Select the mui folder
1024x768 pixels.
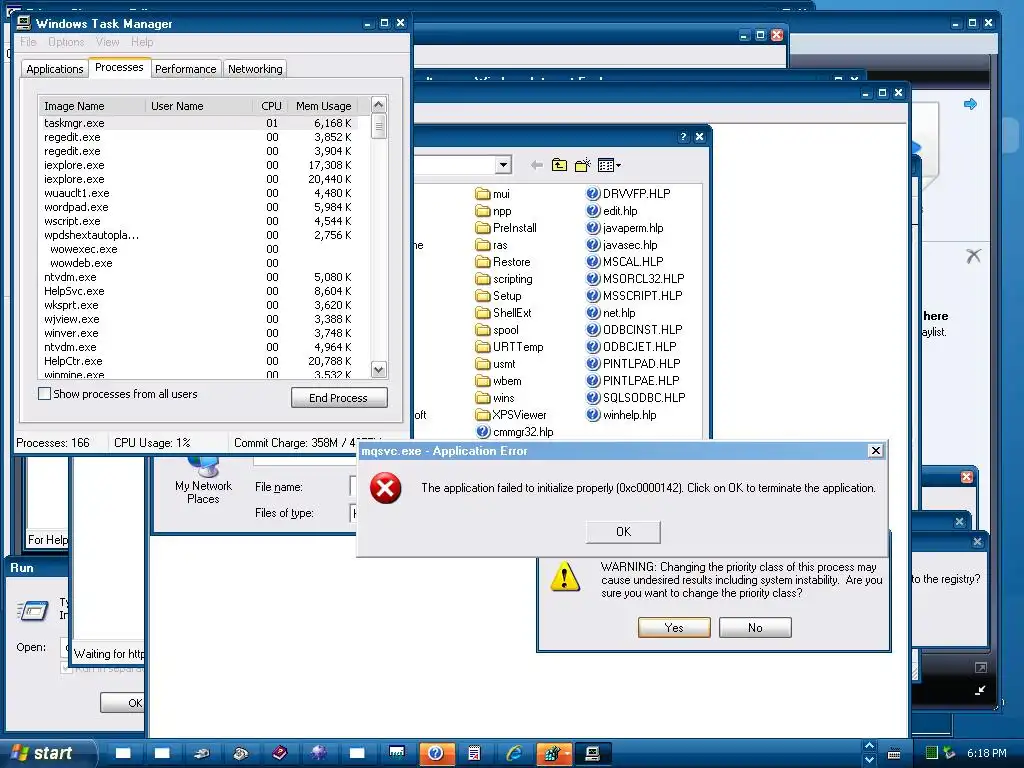coord(493,194)
